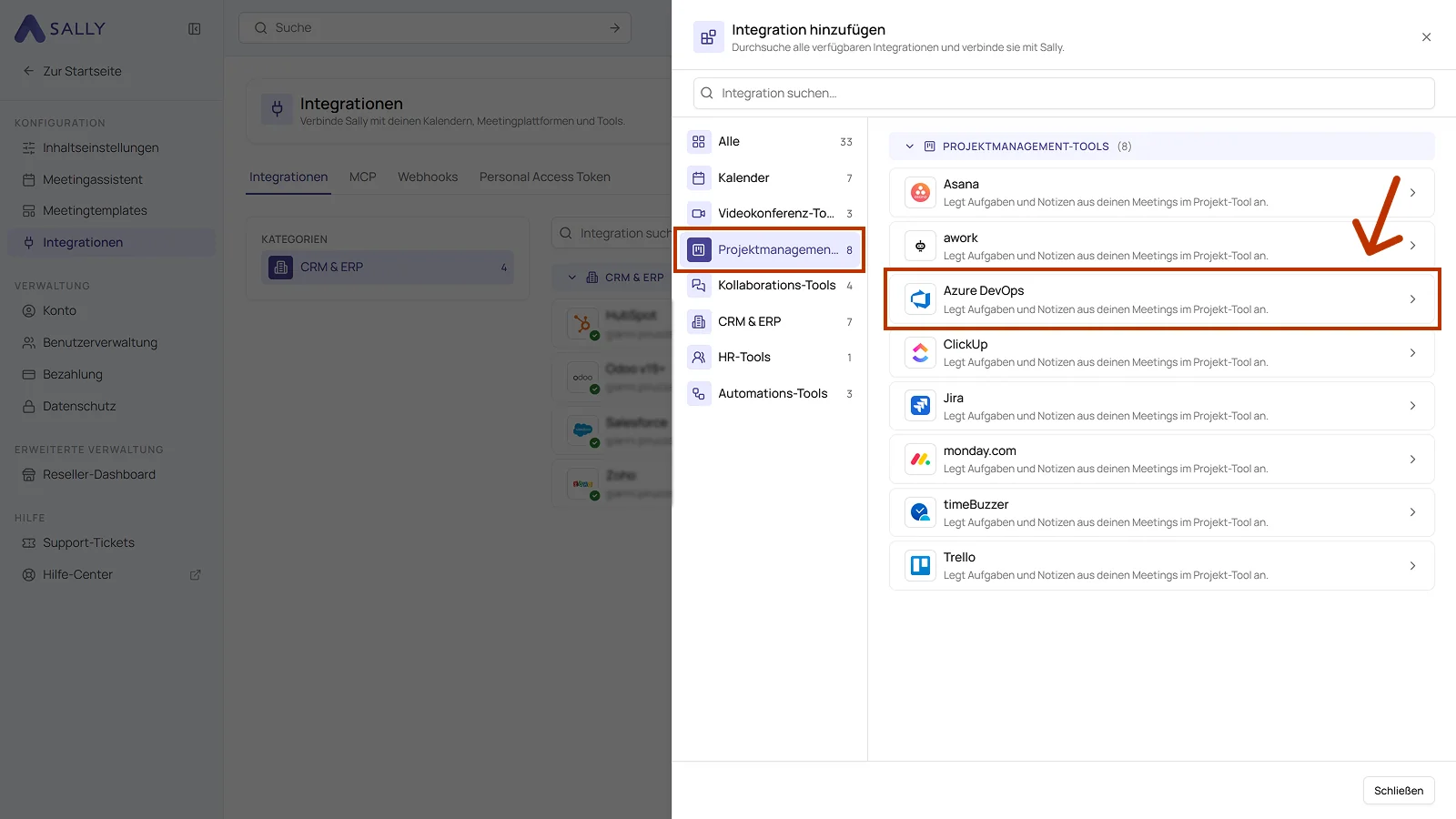
Task: Click the Integration hinzufügen header icon
Action: point(708,37)
